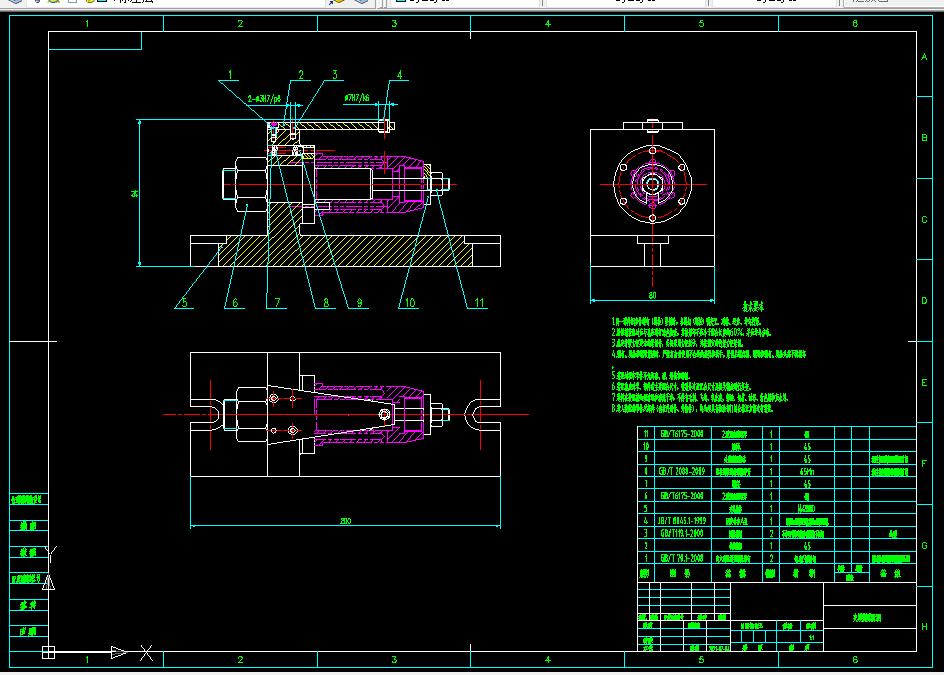Click GB/T6175-2000 in parts list row 11
944x675 pixels.
pyautogui.click(x=682, y=434)
